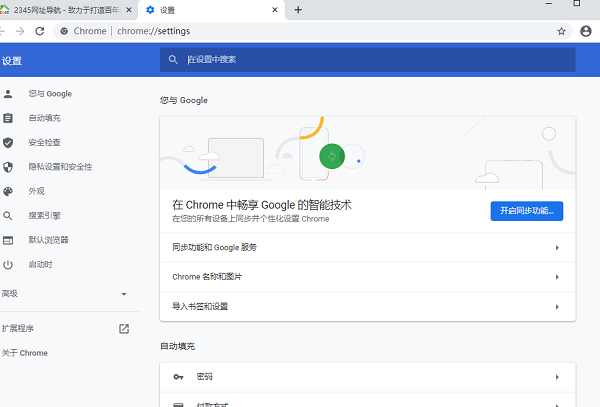Open 导入书签和设置 row
600x407 pixels.
tap(367, 306)
